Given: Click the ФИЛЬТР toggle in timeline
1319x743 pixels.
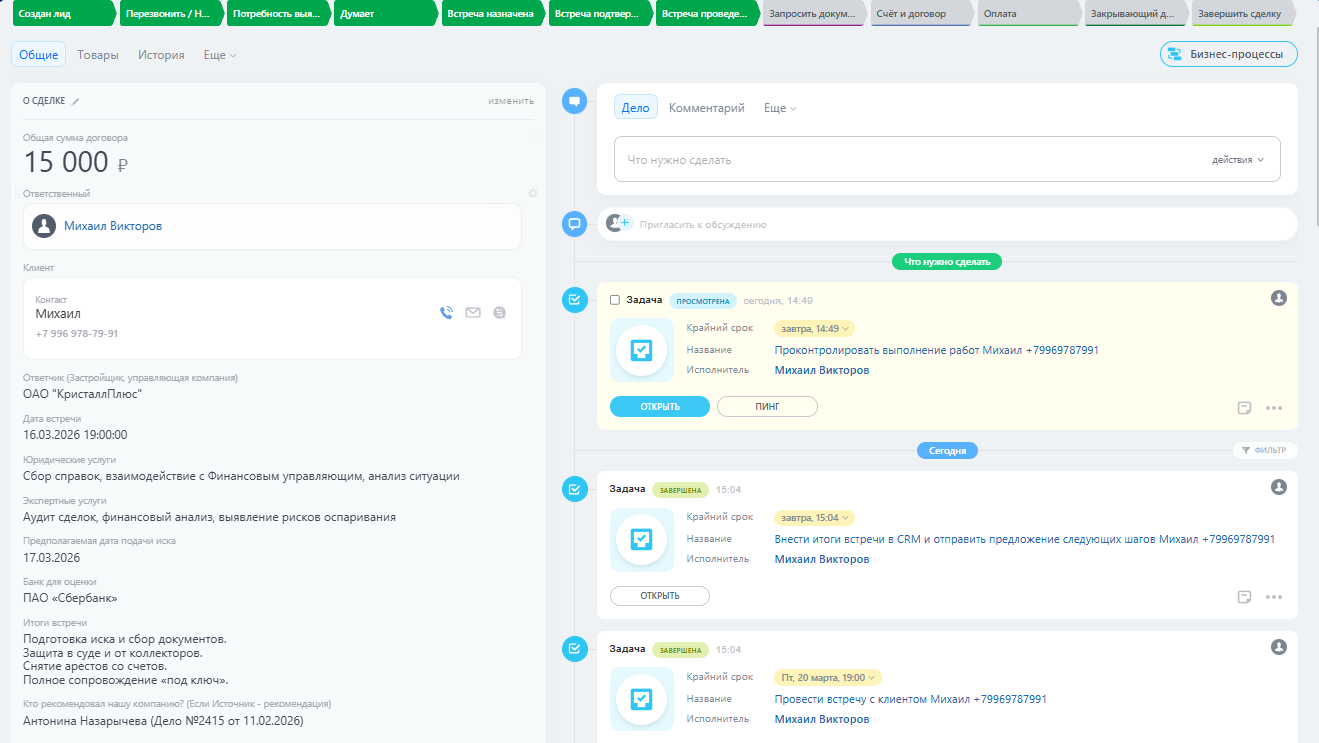Looking at the screenshot, I should click(x=1264, y=451).
